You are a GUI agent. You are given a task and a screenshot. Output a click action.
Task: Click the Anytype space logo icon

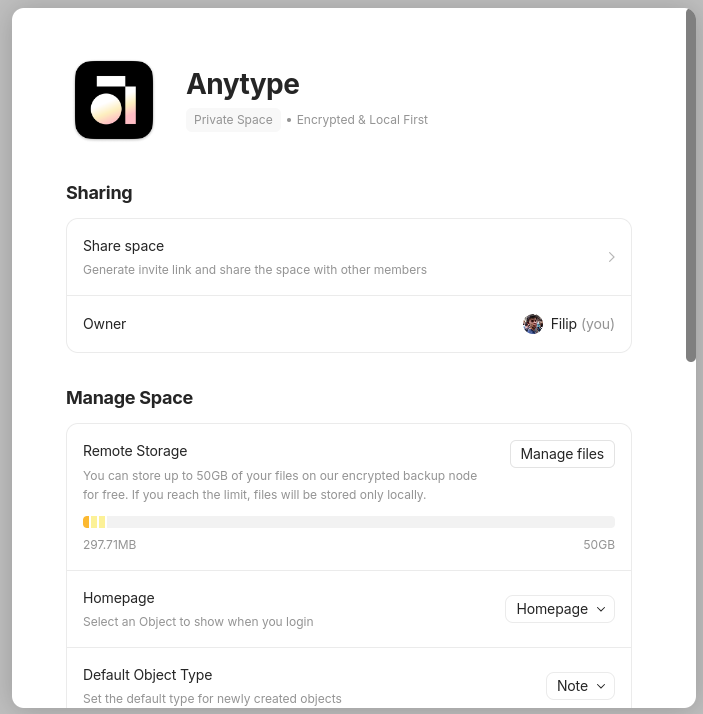pos(114,100)
